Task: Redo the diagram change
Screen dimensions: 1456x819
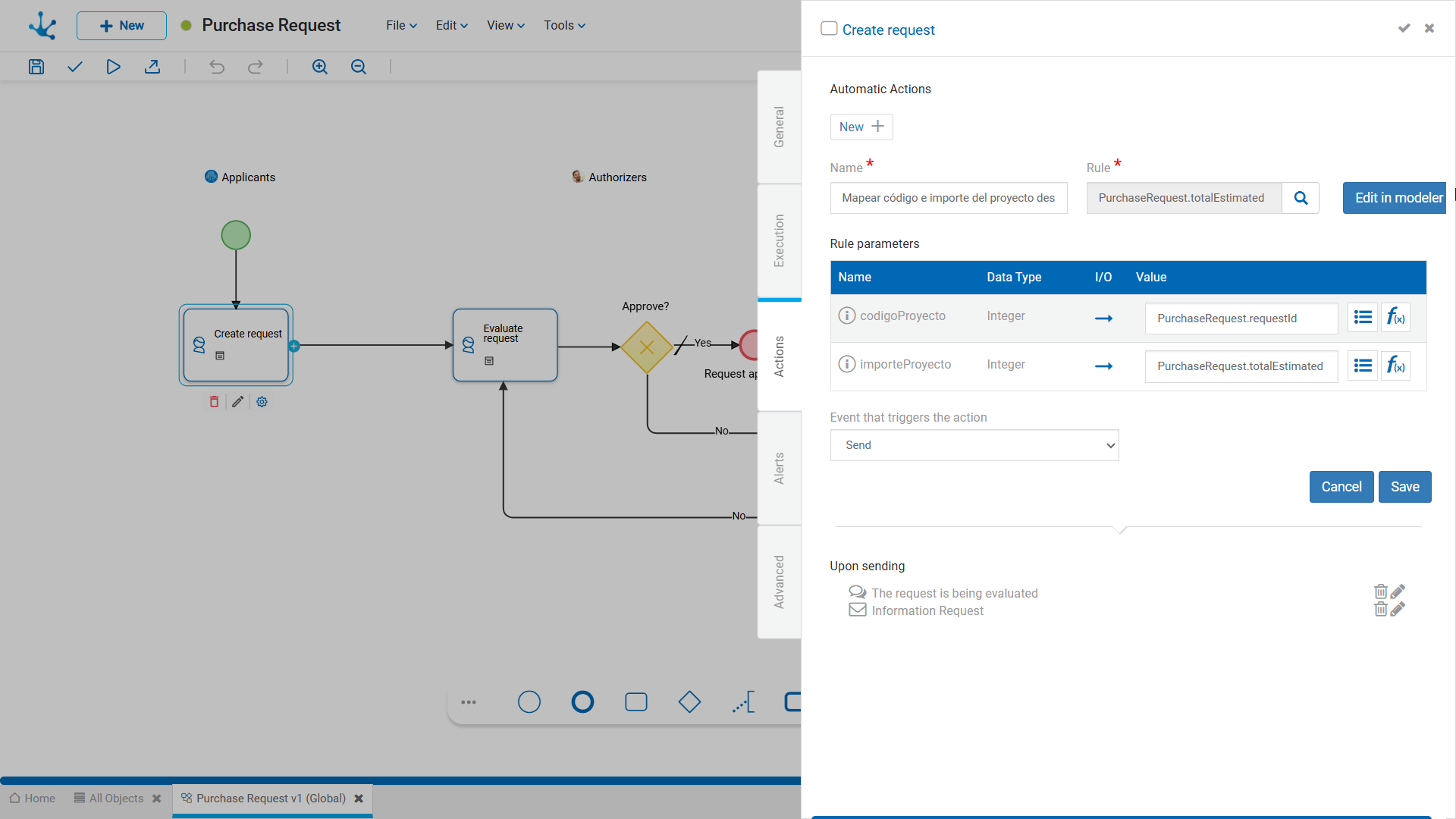Action: click(x=256, y=67)
